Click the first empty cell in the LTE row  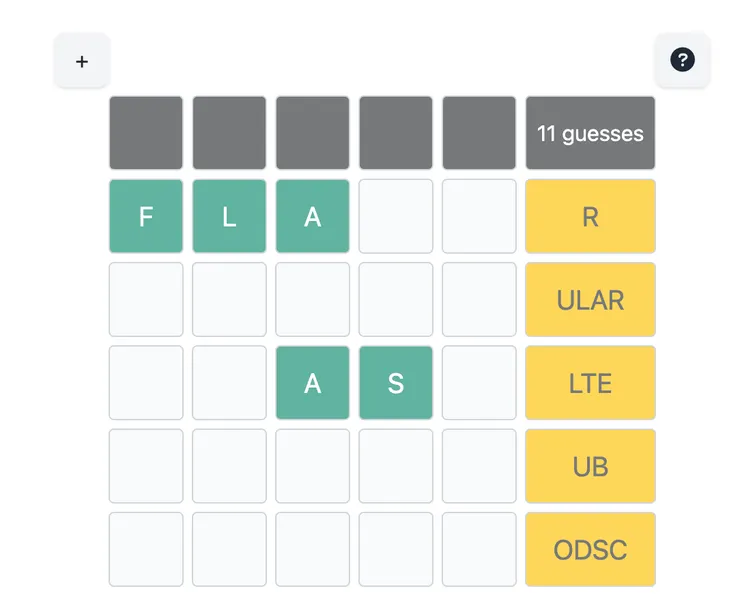click(x=146, y=383)
